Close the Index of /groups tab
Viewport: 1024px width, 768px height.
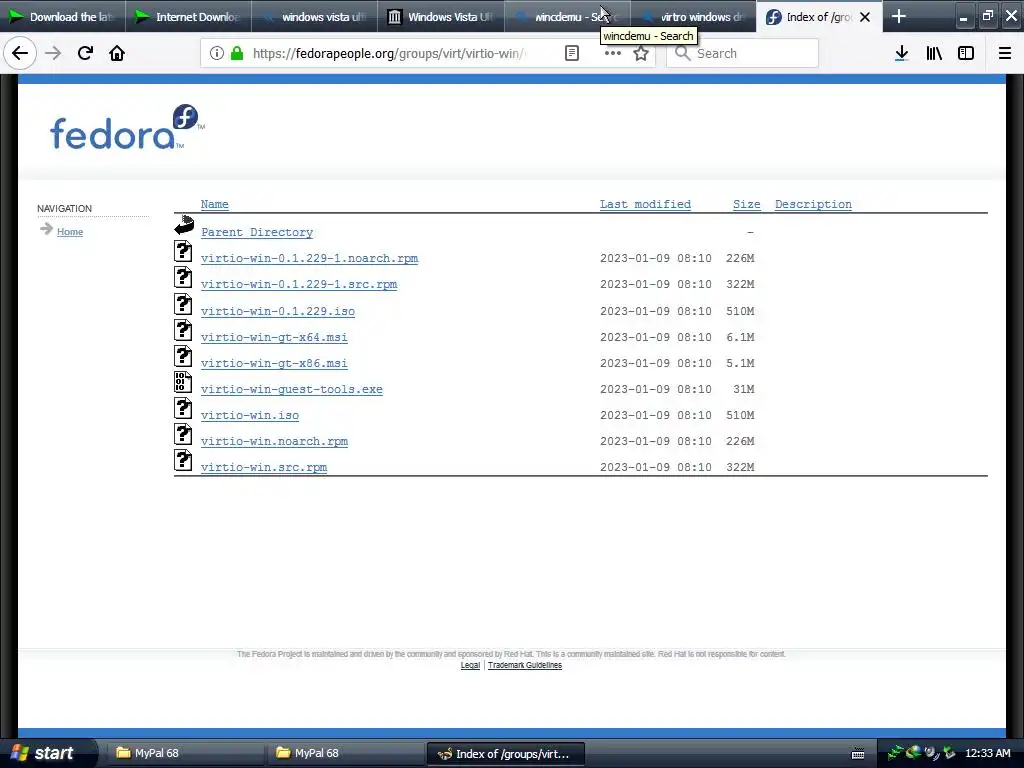point(865,17)
